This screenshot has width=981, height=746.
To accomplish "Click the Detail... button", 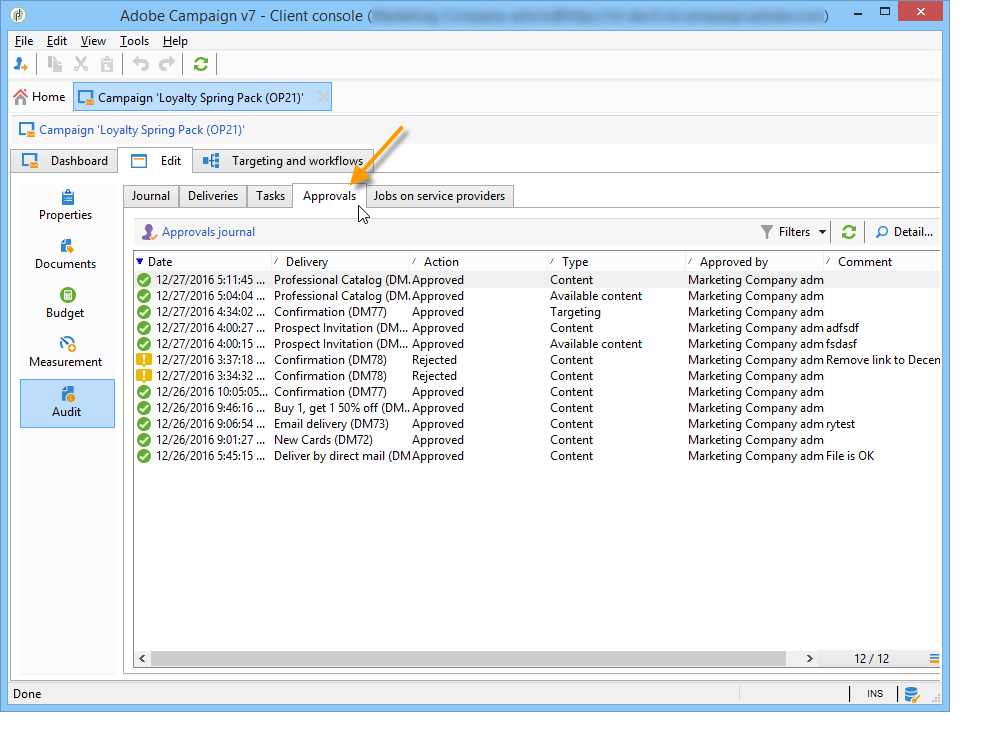I will tap(904, 232).
